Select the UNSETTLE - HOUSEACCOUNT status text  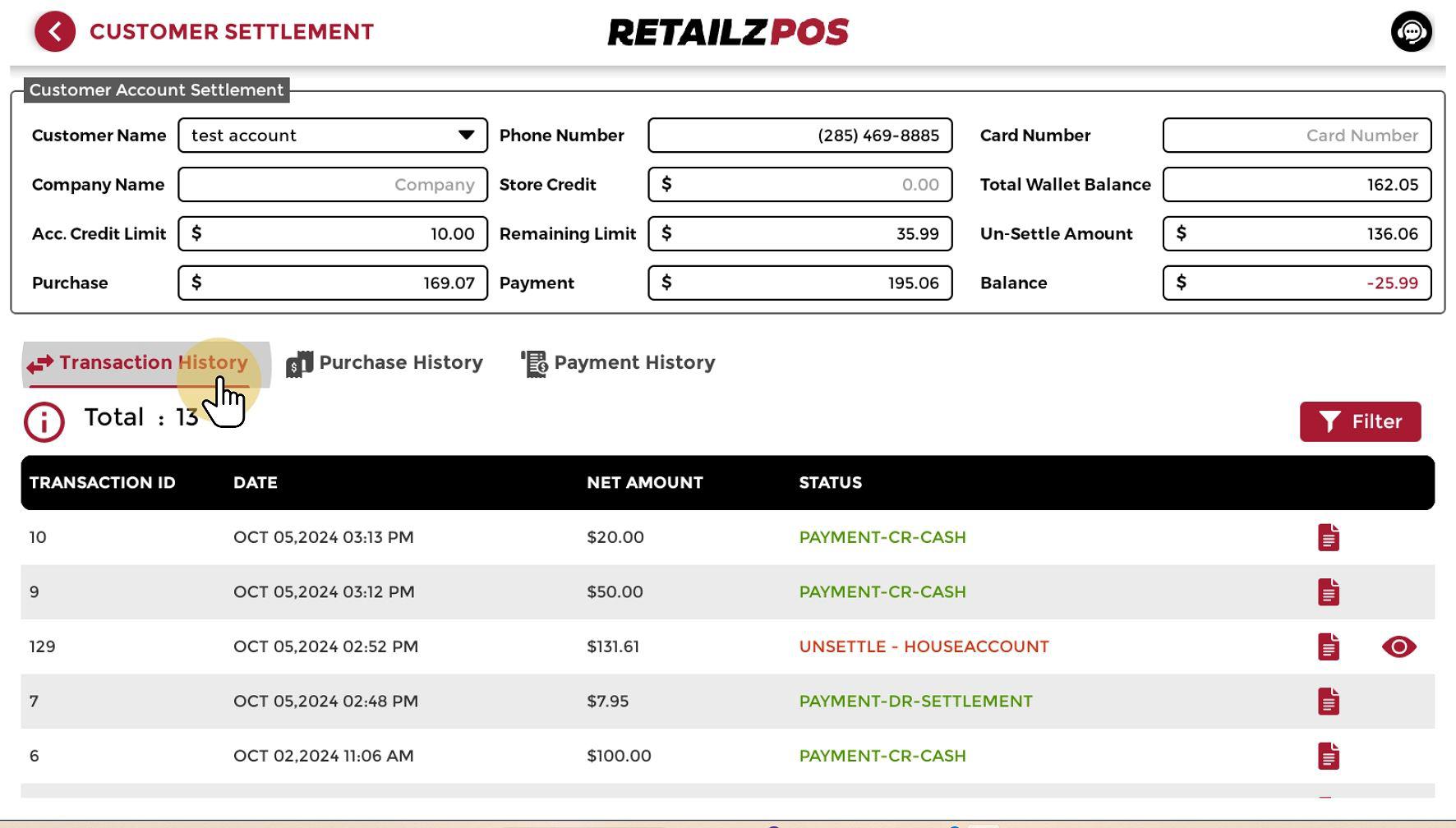[x=924, y=646]
